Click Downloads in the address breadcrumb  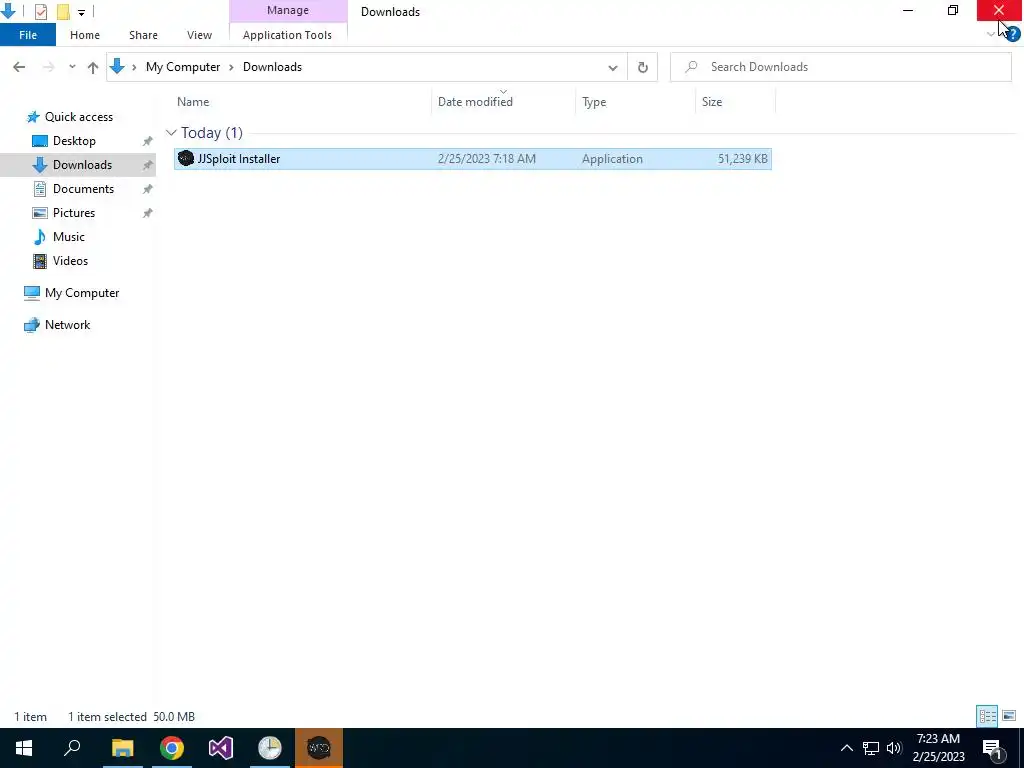pyautogui.click(x=272, y=67)
